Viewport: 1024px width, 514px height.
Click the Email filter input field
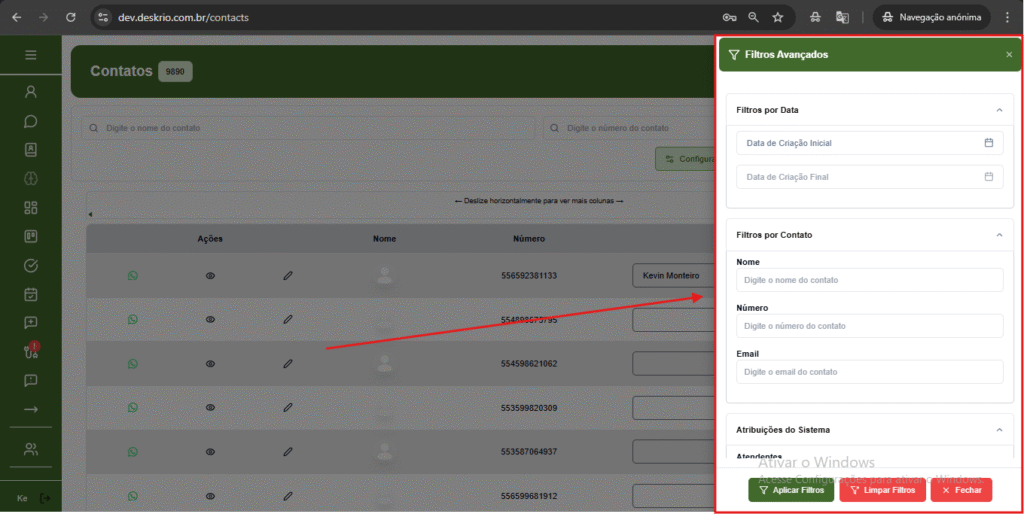(x=868, y=372)
